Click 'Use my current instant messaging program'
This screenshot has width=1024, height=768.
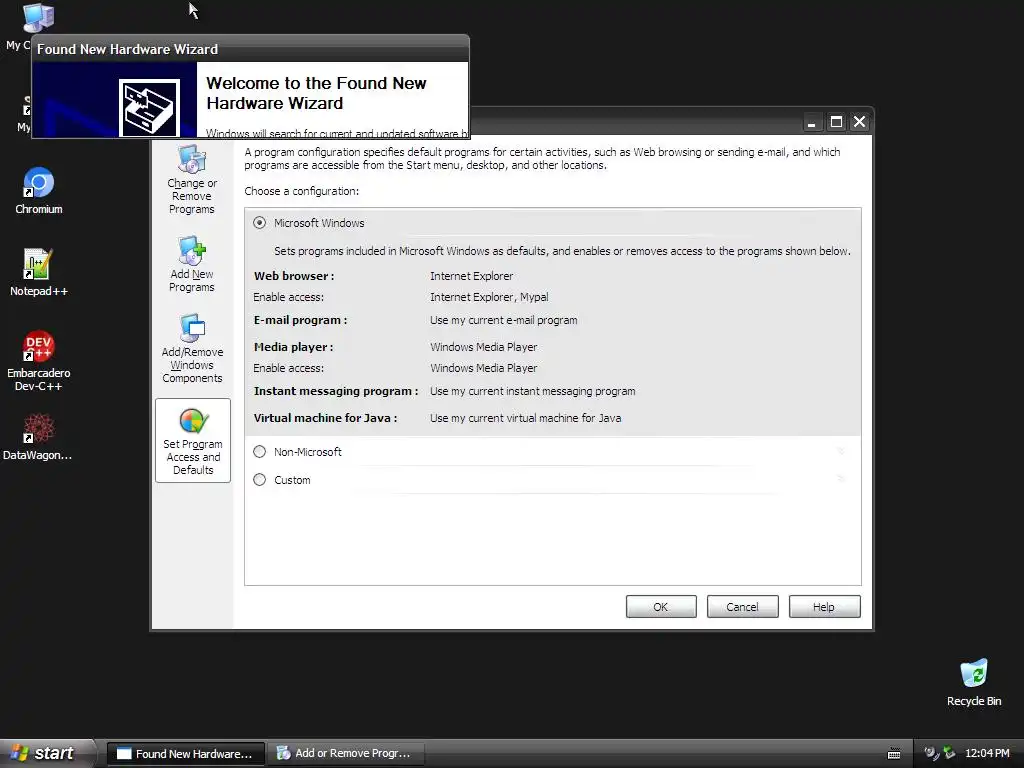532,391
